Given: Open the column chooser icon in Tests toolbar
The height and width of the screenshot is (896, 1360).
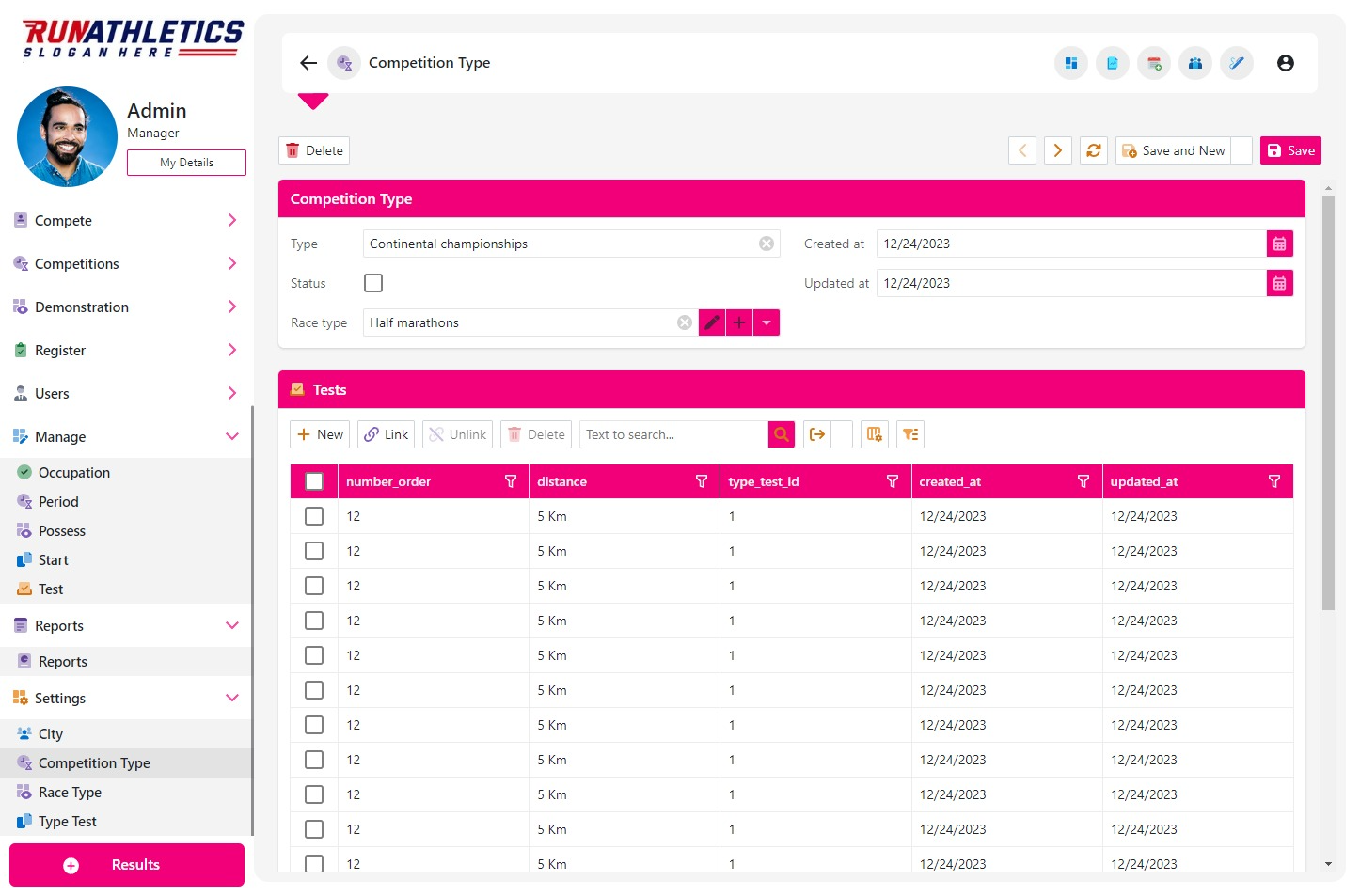Looking at the screenshot, I should pos(874,433).
